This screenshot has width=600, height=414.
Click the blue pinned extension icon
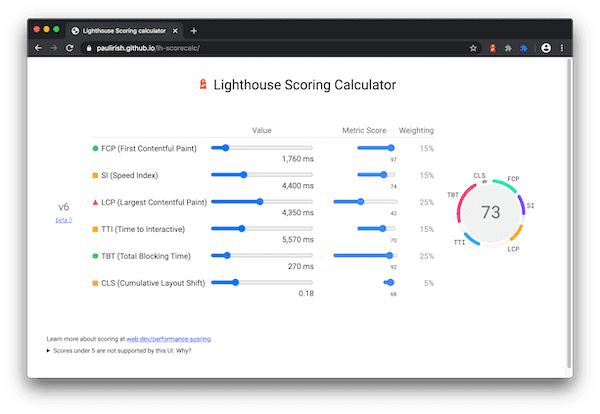tap(526, 47)
